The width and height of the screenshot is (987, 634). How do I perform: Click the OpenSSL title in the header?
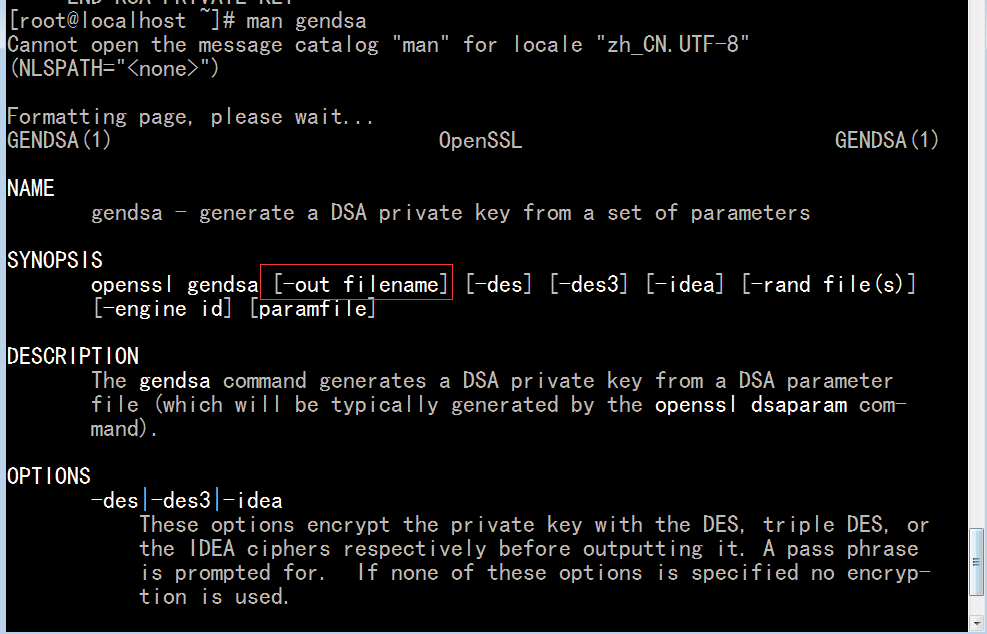coord(480,140)
